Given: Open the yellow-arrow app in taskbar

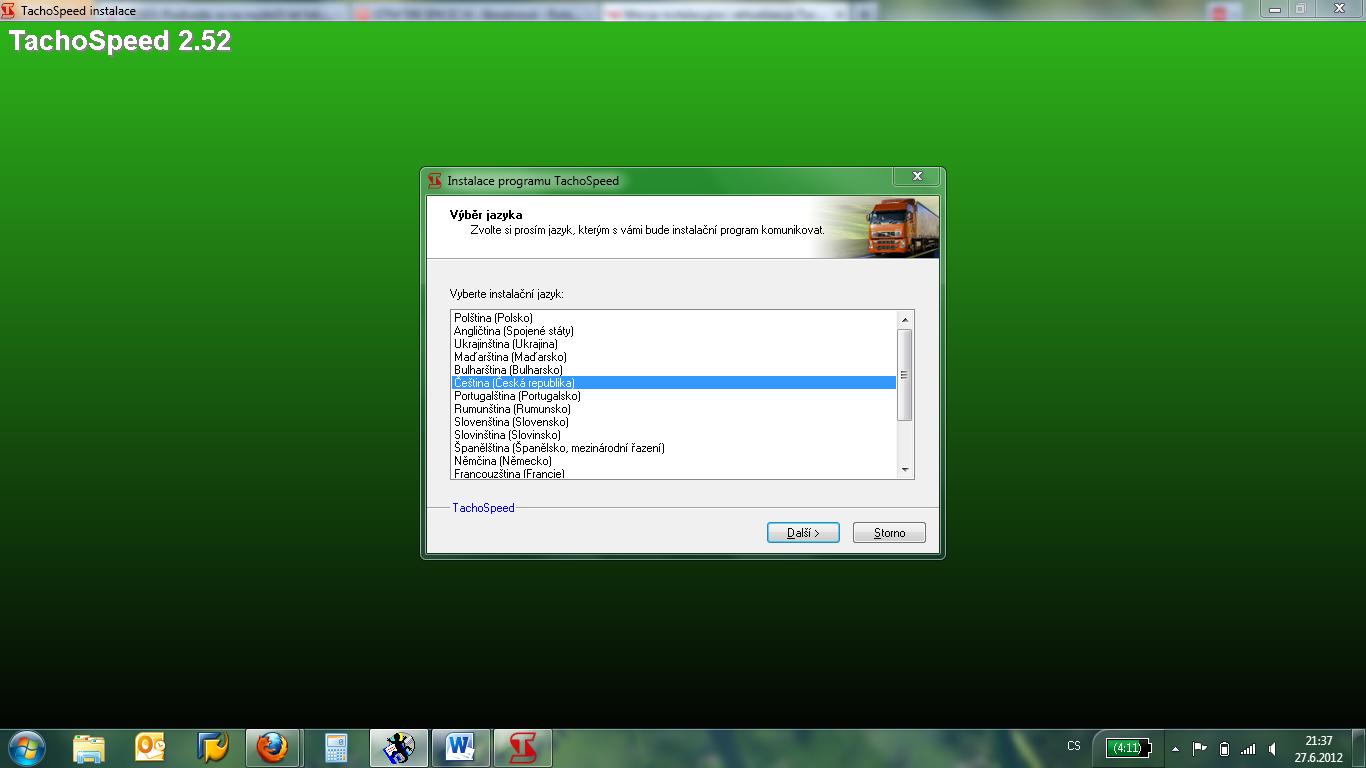Looking at the screenshot, I should 212,747.
